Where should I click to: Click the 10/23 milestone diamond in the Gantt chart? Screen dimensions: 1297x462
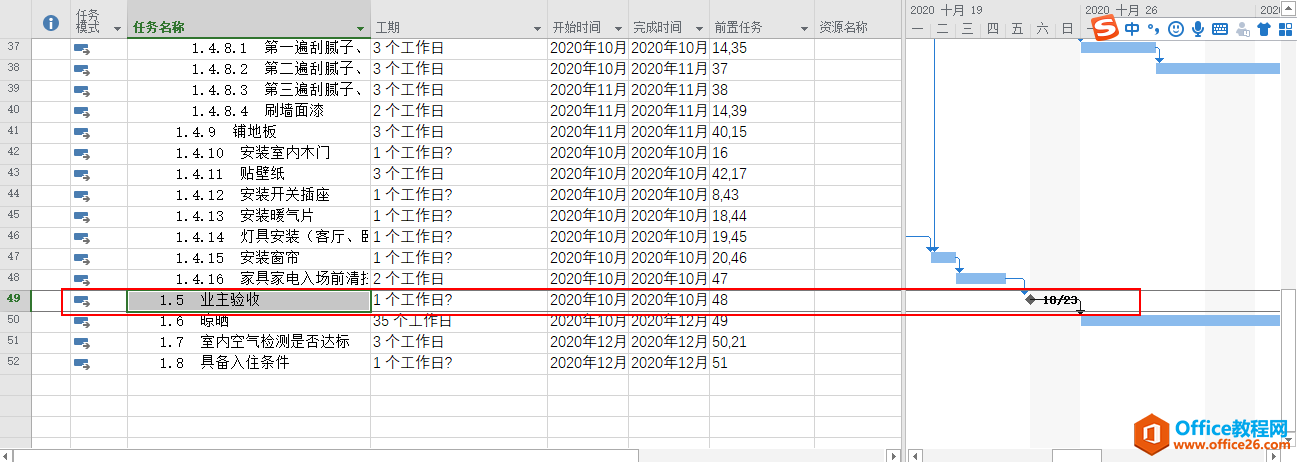click(1030, 299)
